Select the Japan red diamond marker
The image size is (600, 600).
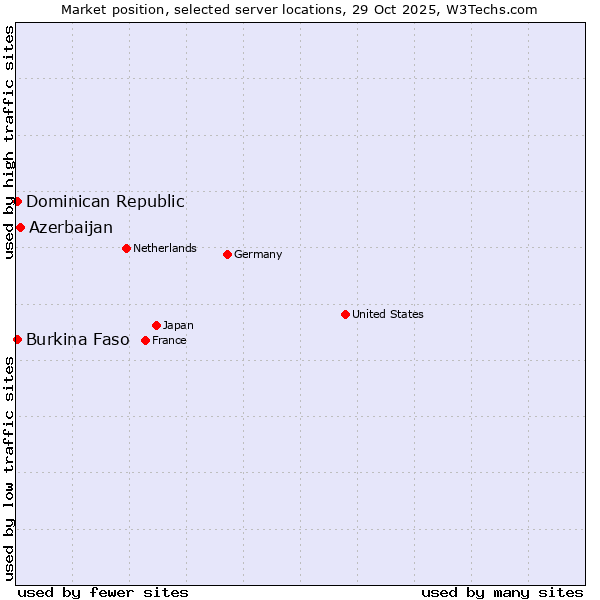pos(156,325)
